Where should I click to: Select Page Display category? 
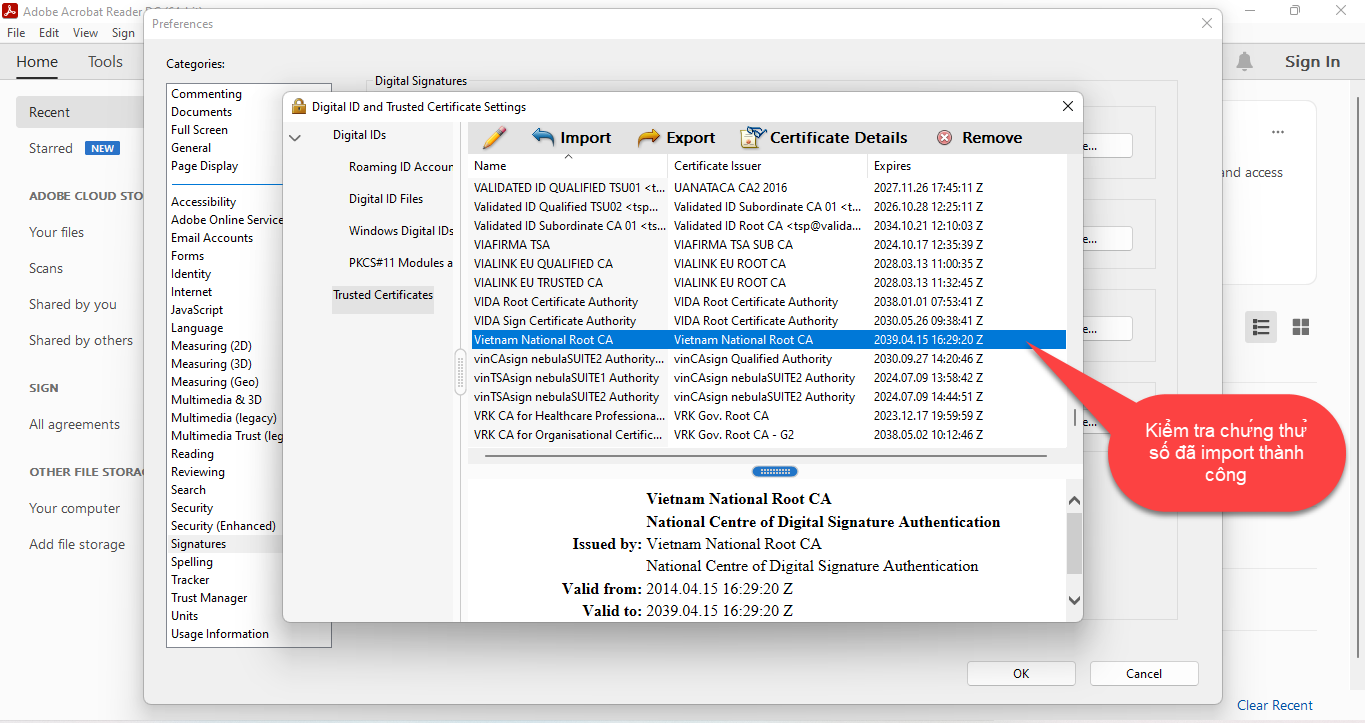204,166
